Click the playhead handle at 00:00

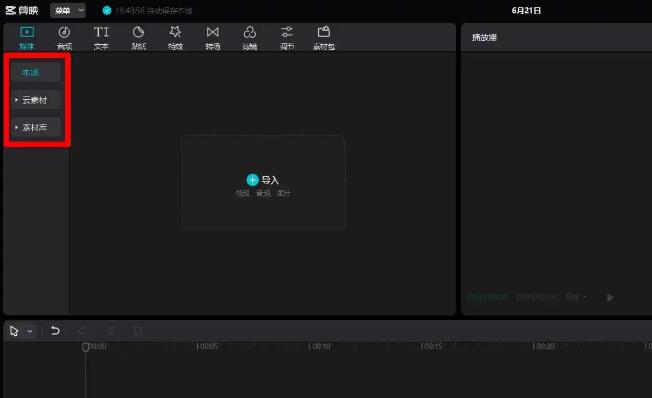tap(85, 347)
